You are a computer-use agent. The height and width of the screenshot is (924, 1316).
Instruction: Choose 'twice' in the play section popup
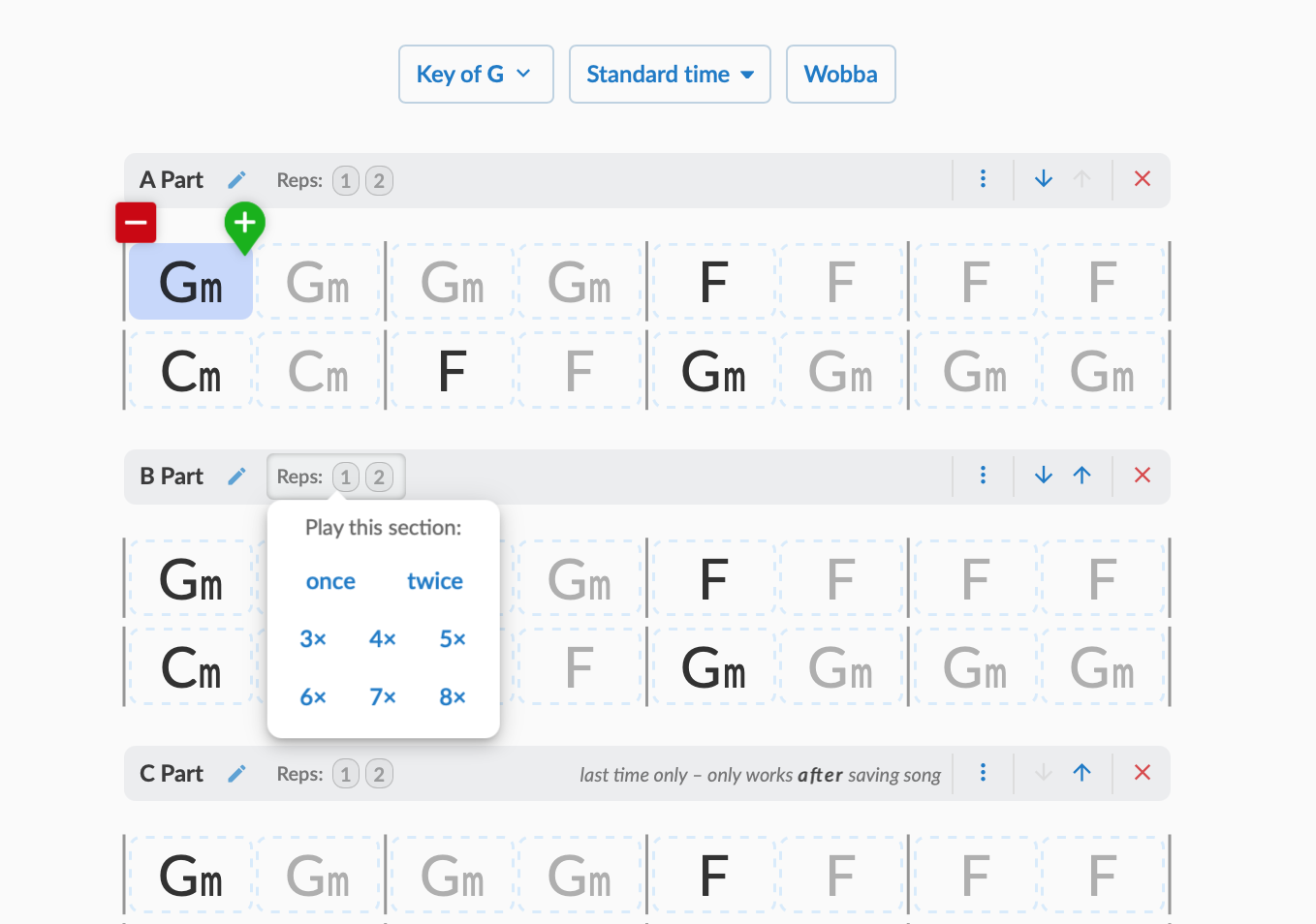(435, 581)
